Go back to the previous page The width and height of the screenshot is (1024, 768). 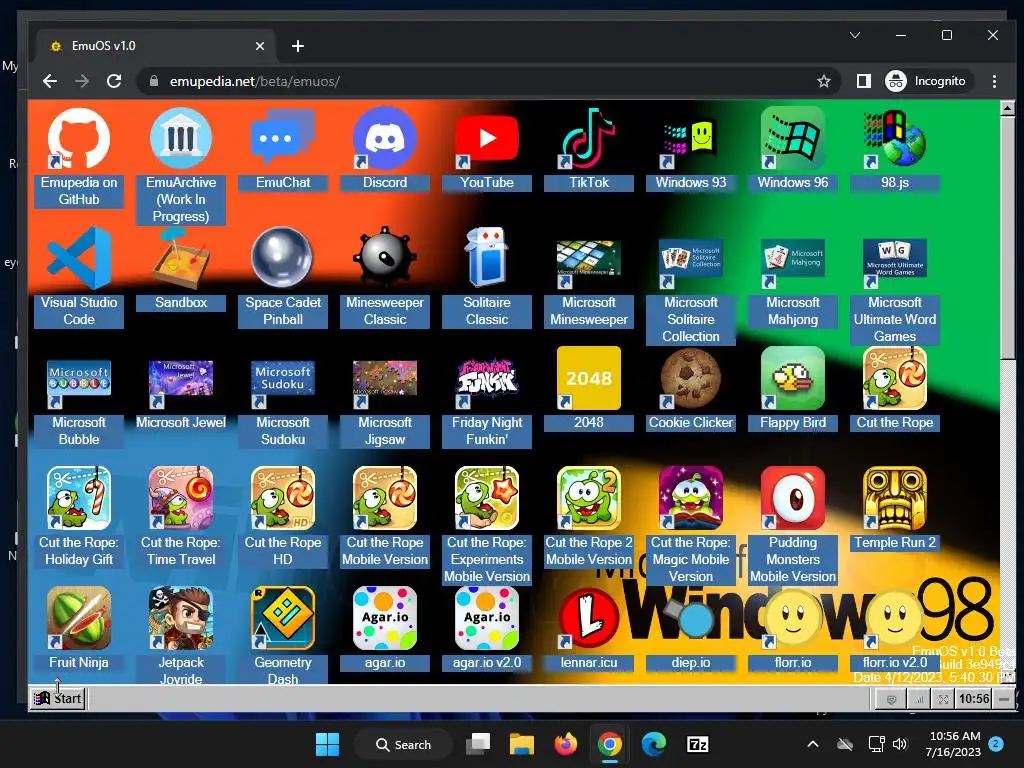point(50,81)
